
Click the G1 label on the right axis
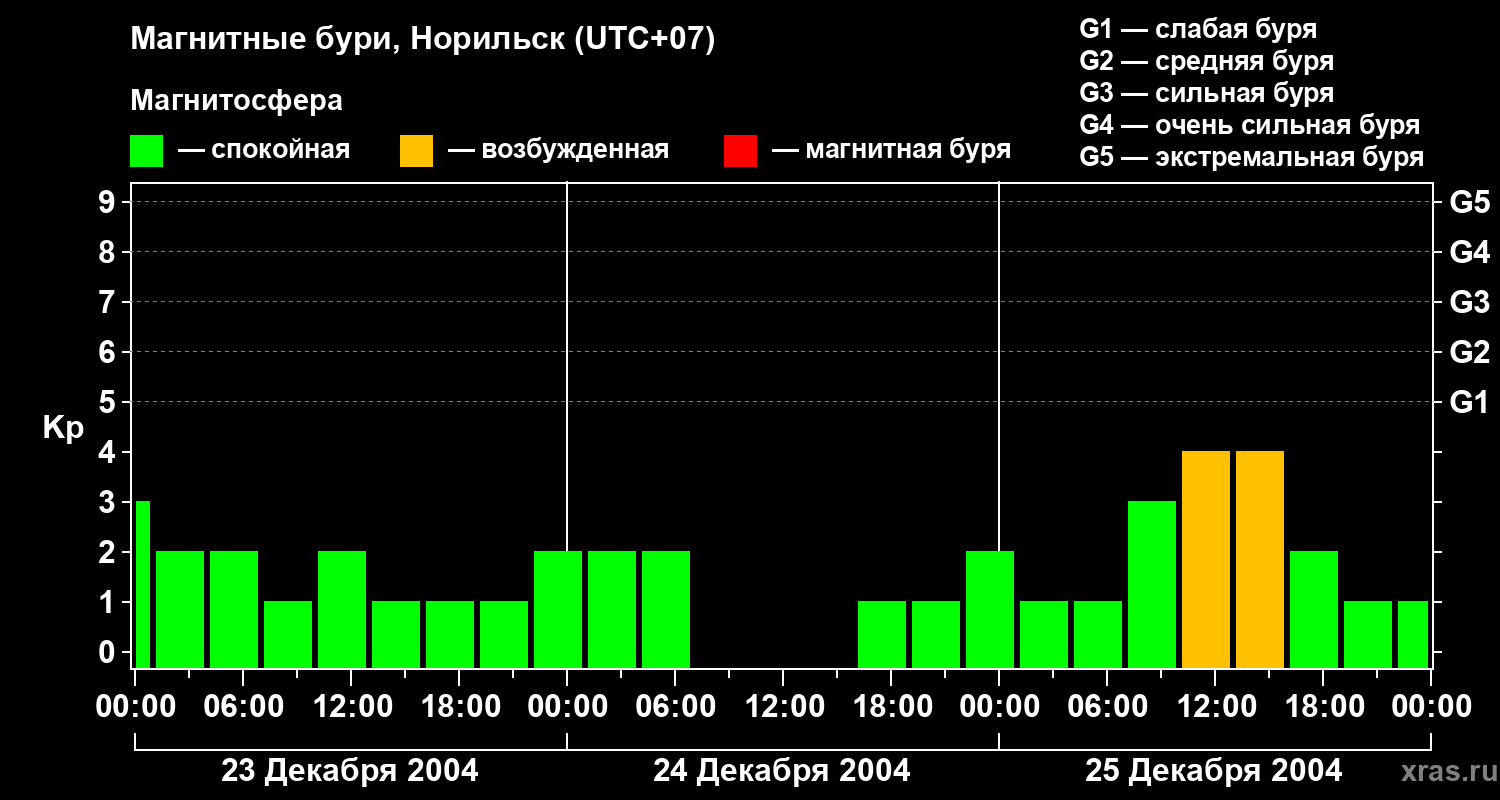pyautogui.click(x=1470, y=403)
